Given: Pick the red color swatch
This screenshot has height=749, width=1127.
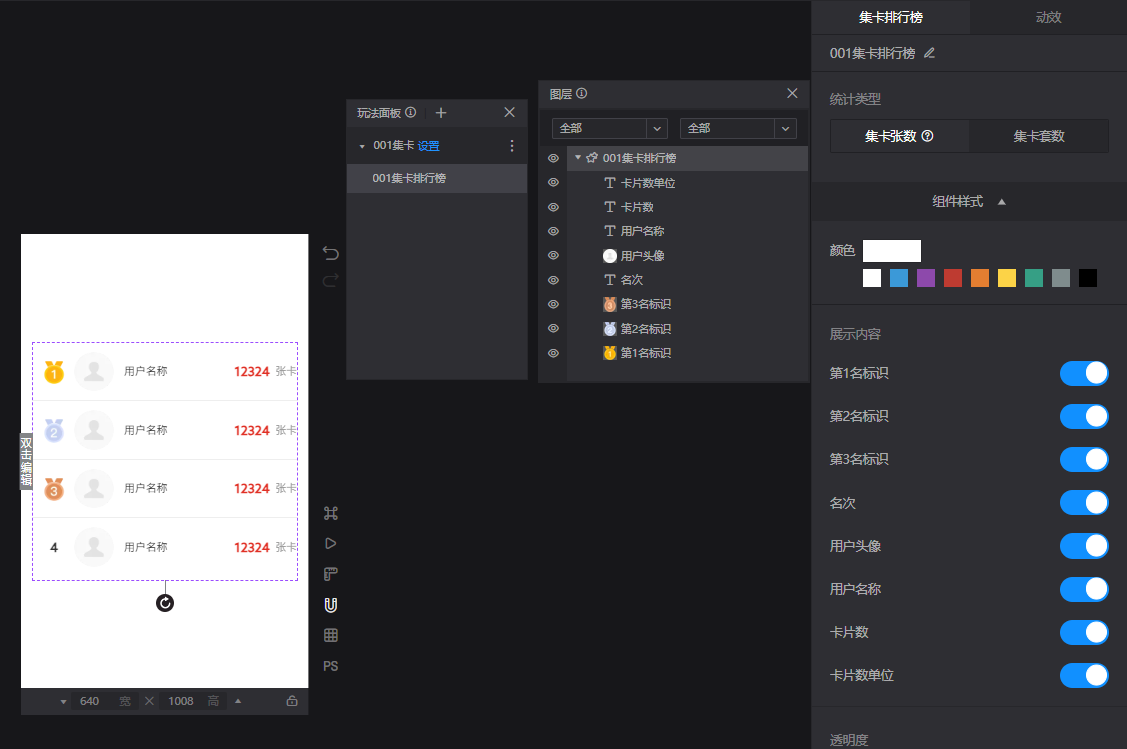Looking at the screenshot, I should 953,278.
